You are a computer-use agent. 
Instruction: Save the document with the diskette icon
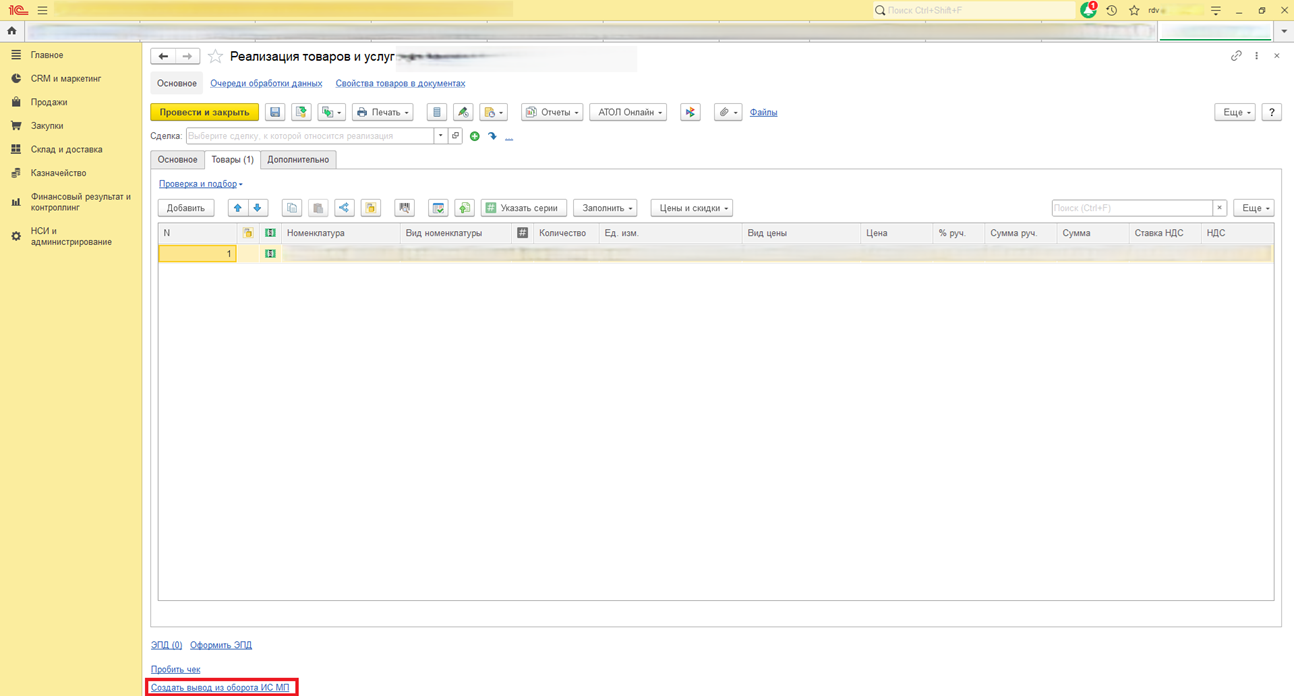tap(275, 112)
